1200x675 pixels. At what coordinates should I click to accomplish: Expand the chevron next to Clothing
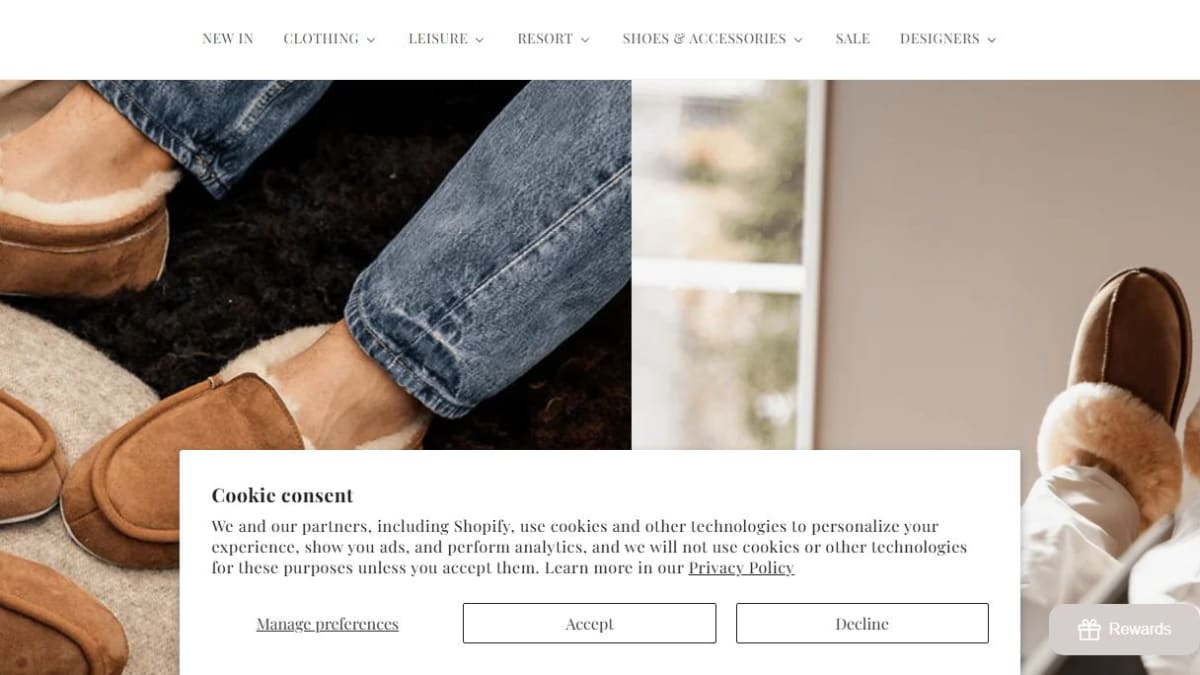[x=371, y=40]
